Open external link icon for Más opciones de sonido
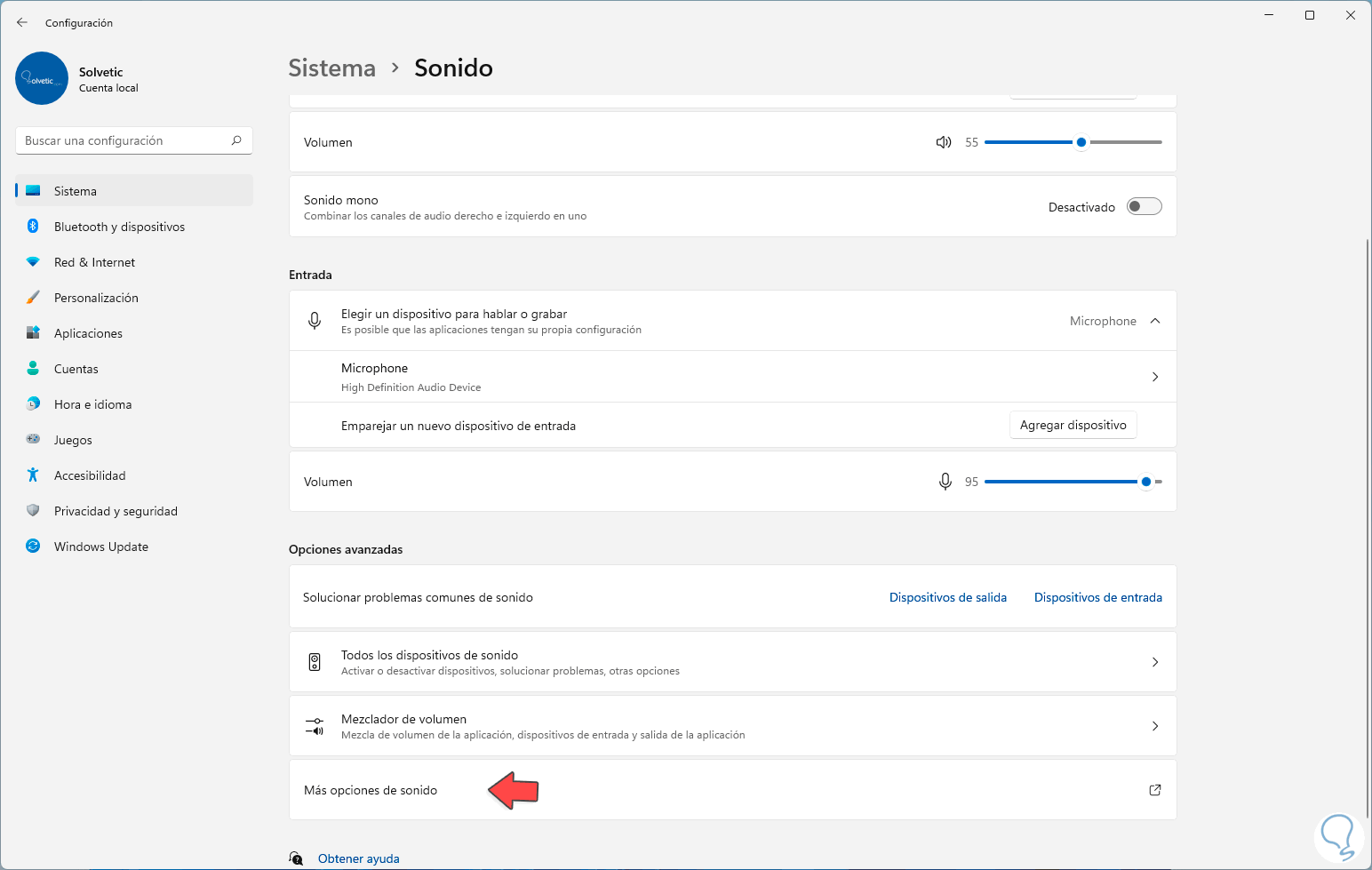Image resolution: width=1372 pixels, height=870 pixels. [1155, 790]
